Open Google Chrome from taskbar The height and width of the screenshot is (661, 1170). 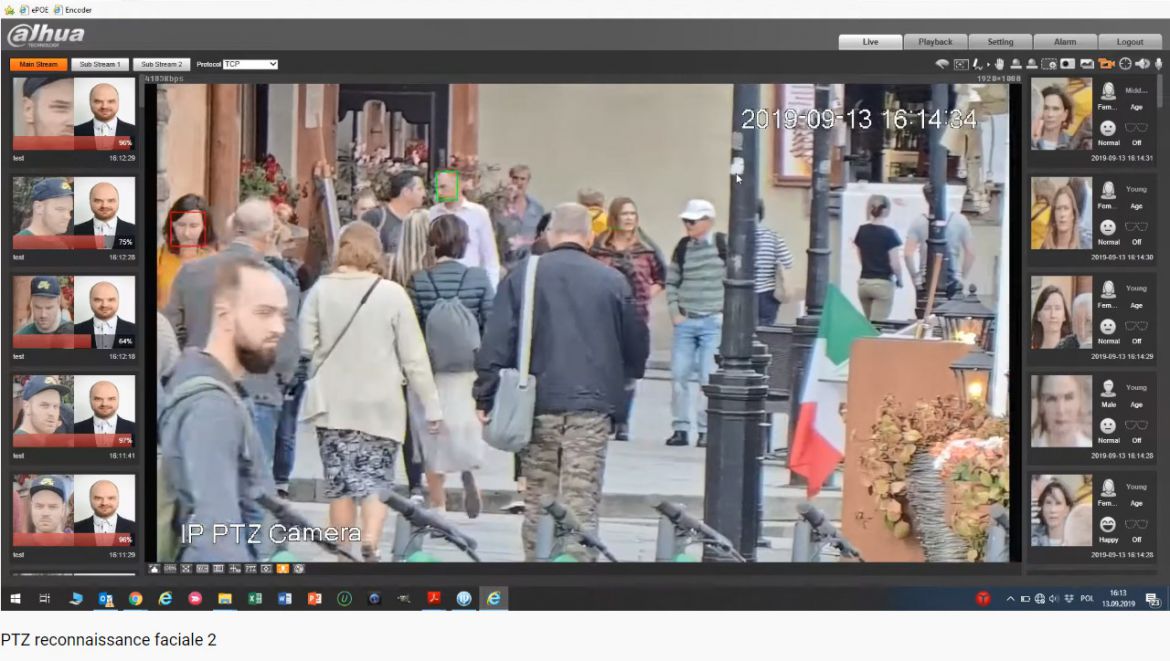pos(135,598)
